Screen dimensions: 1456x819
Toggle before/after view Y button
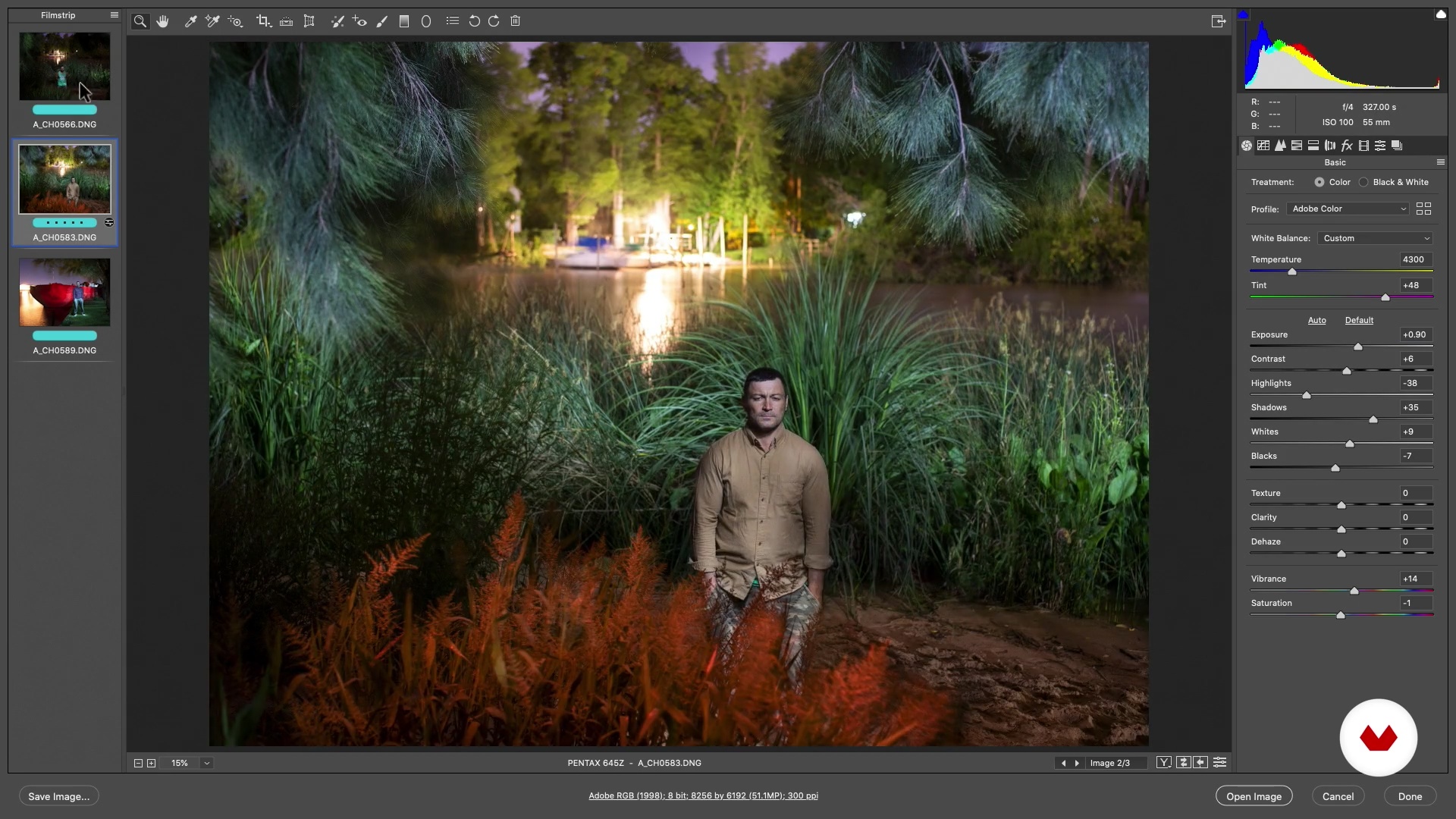(x=1163, y=763)
